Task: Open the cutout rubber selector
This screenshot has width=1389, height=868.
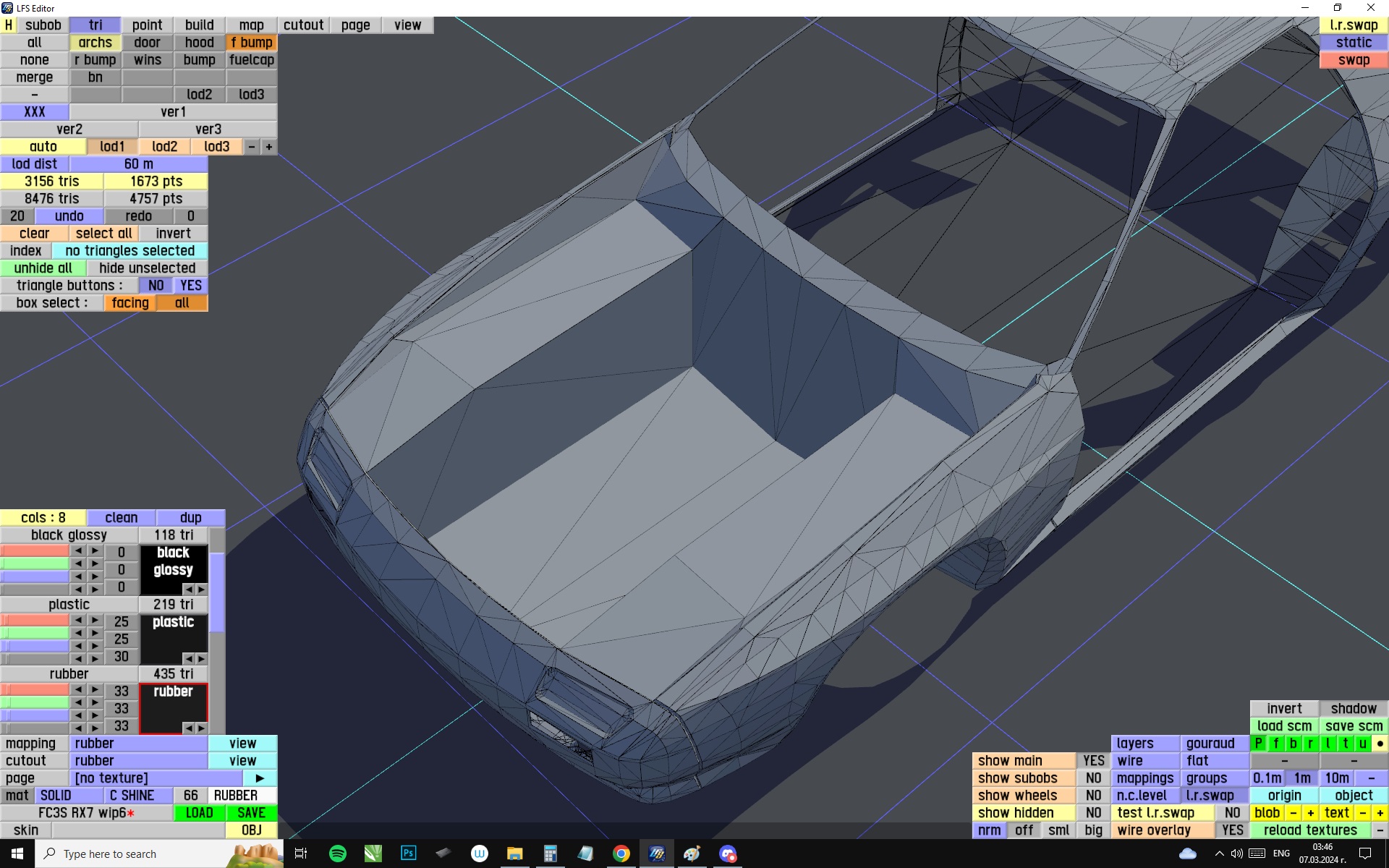Action: (139, 761)
